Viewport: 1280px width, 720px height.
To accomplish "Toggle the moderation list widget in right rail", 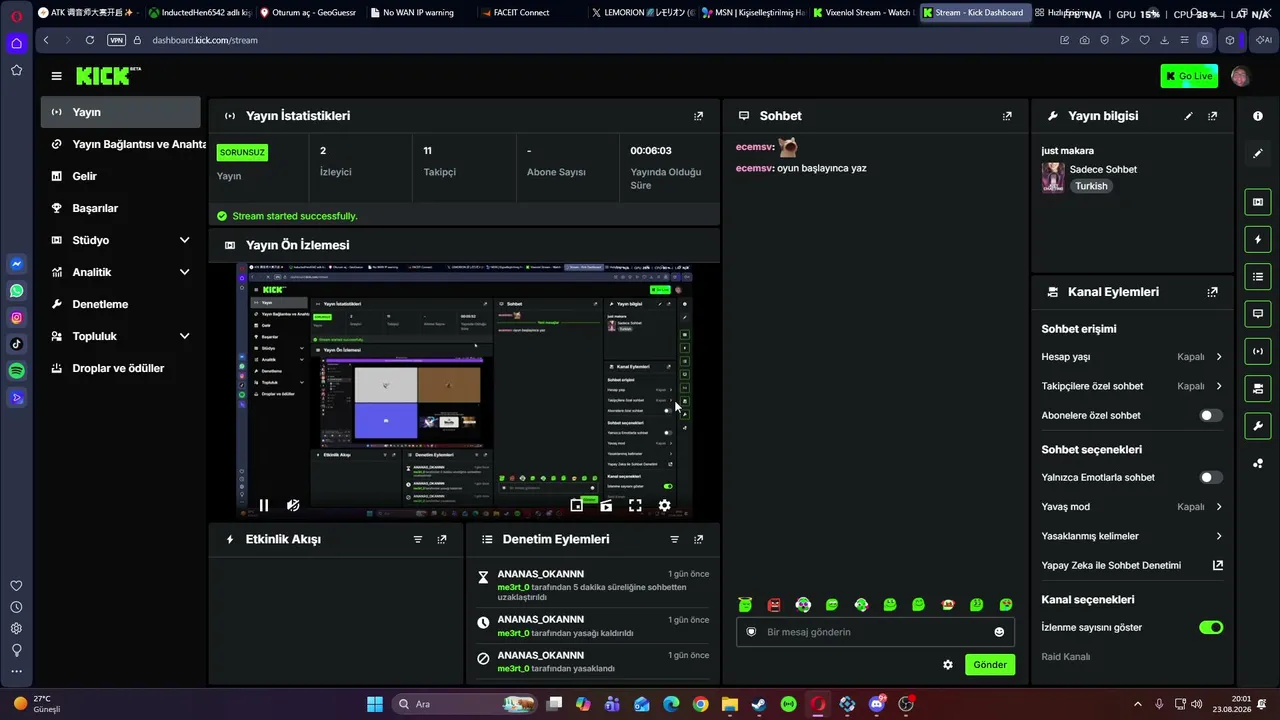I will 1258,277.
